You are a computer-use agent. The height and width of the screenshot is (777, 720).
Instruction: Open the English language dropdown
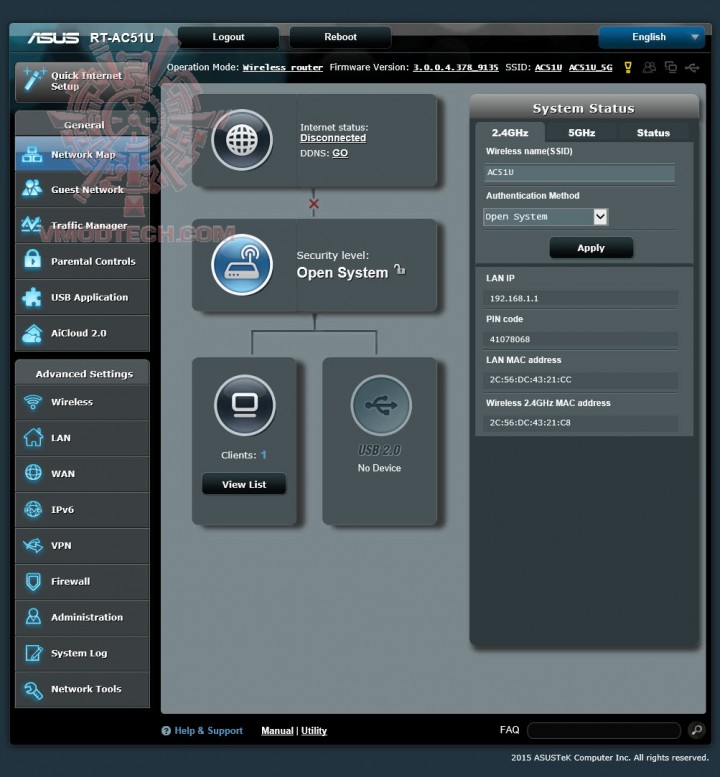click(x=652, y=37)
